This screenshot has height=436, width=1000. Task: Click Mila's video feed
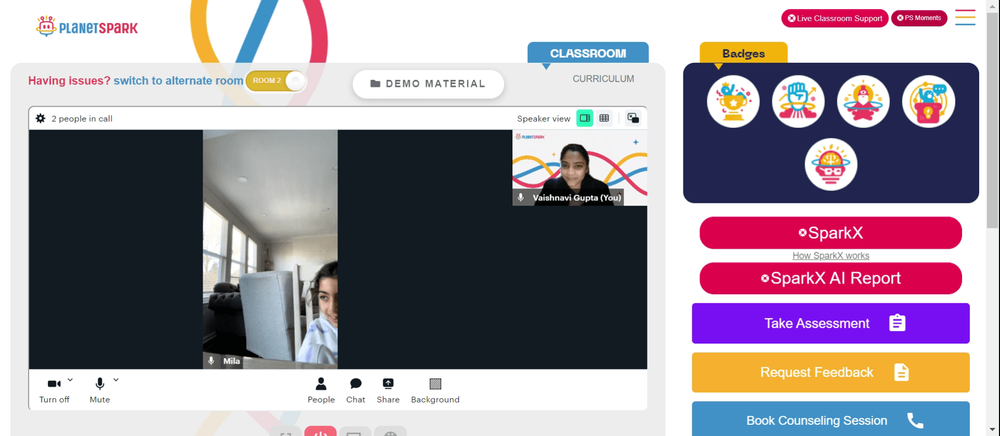coord(270,249)
